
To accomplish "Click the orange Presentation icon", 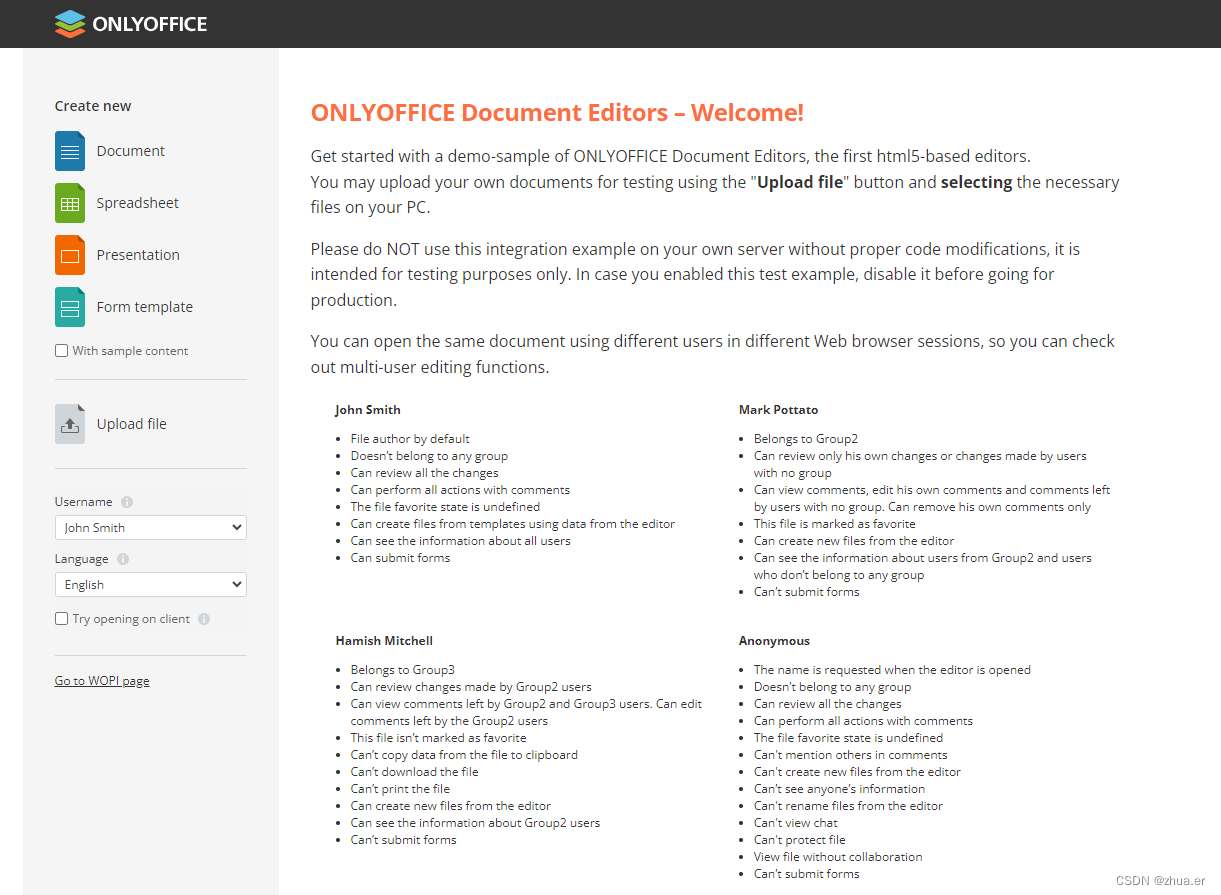I will pos(70,255).
